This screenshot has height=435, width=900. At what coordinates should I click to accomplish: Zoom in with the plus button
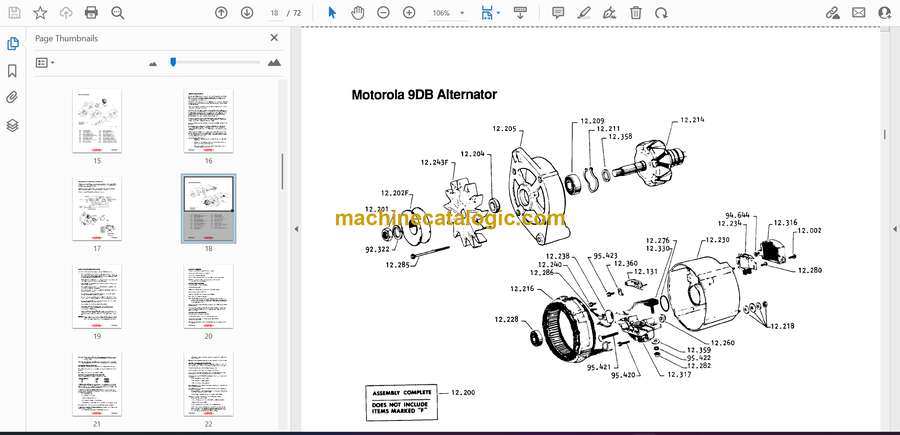409,13
